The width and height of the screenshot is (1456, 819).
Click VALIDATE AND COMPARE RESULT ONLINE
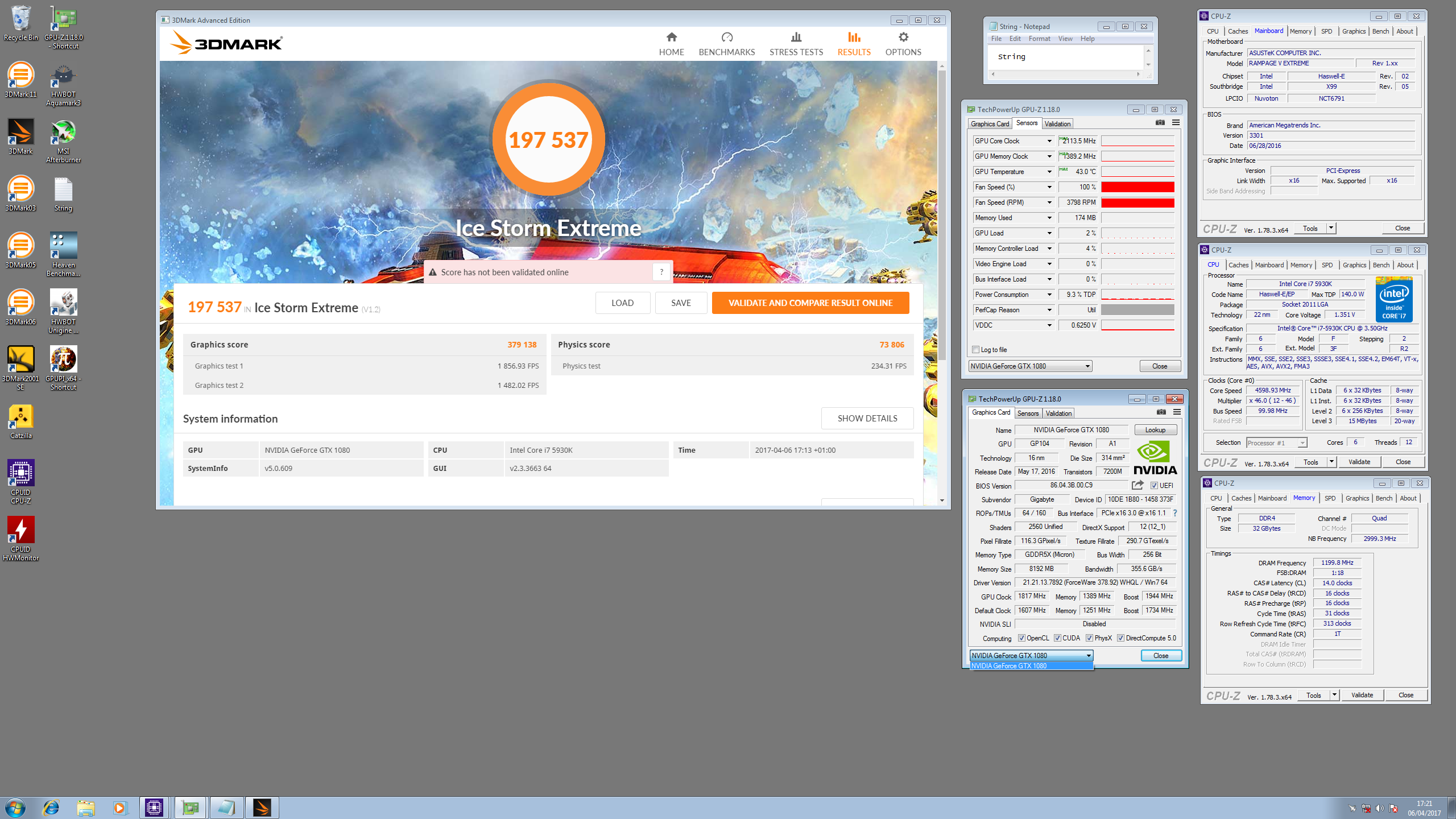click(810, 303)
